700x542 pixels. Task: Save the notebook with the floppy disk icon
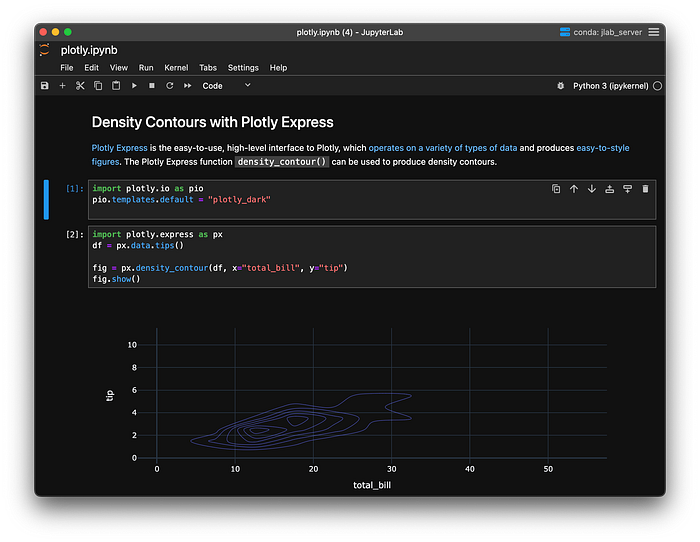point(45,86)
